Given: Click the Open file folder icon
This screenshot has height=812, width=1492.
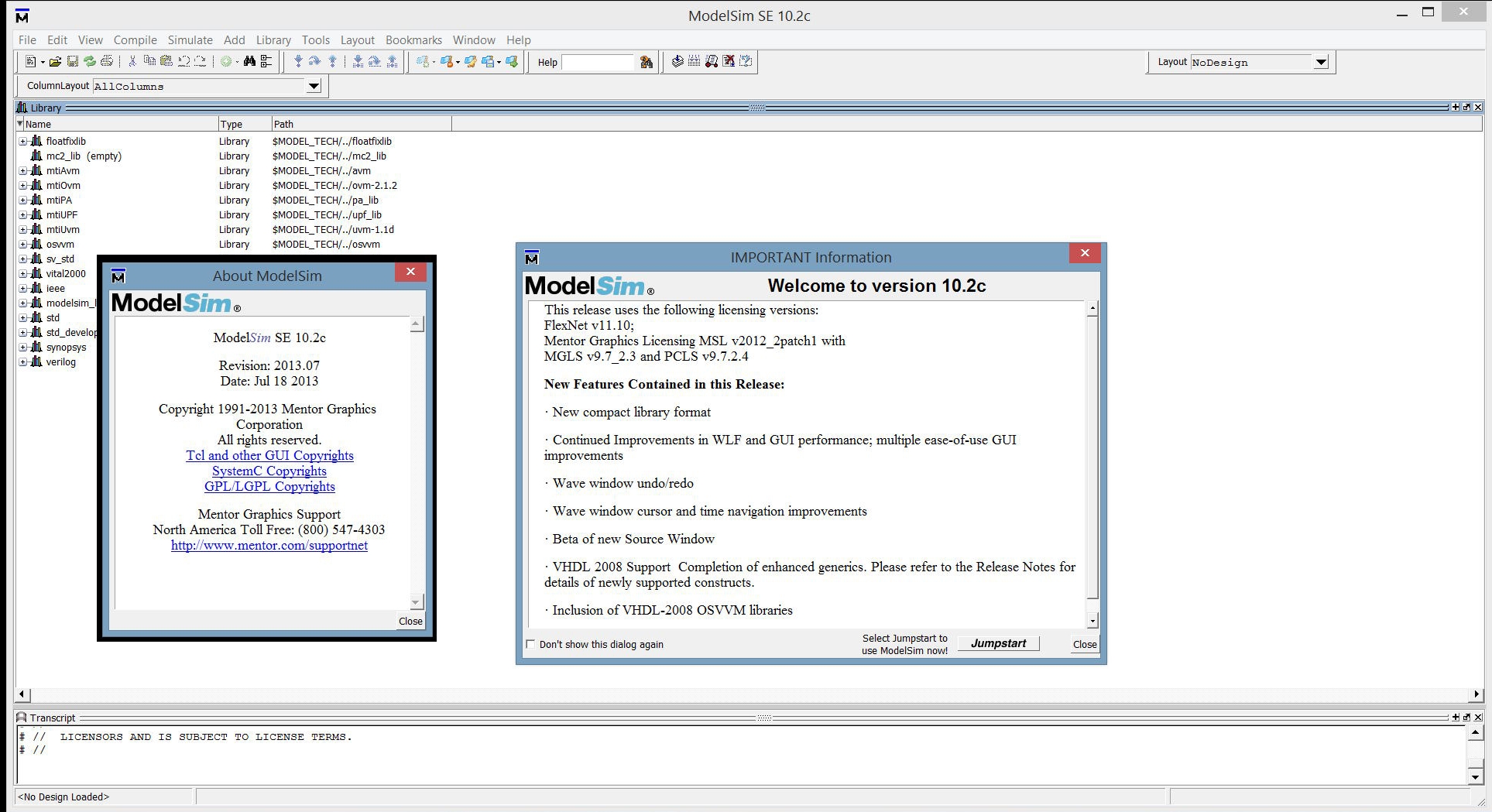Looking at the screenshot, I should [55, 62].
